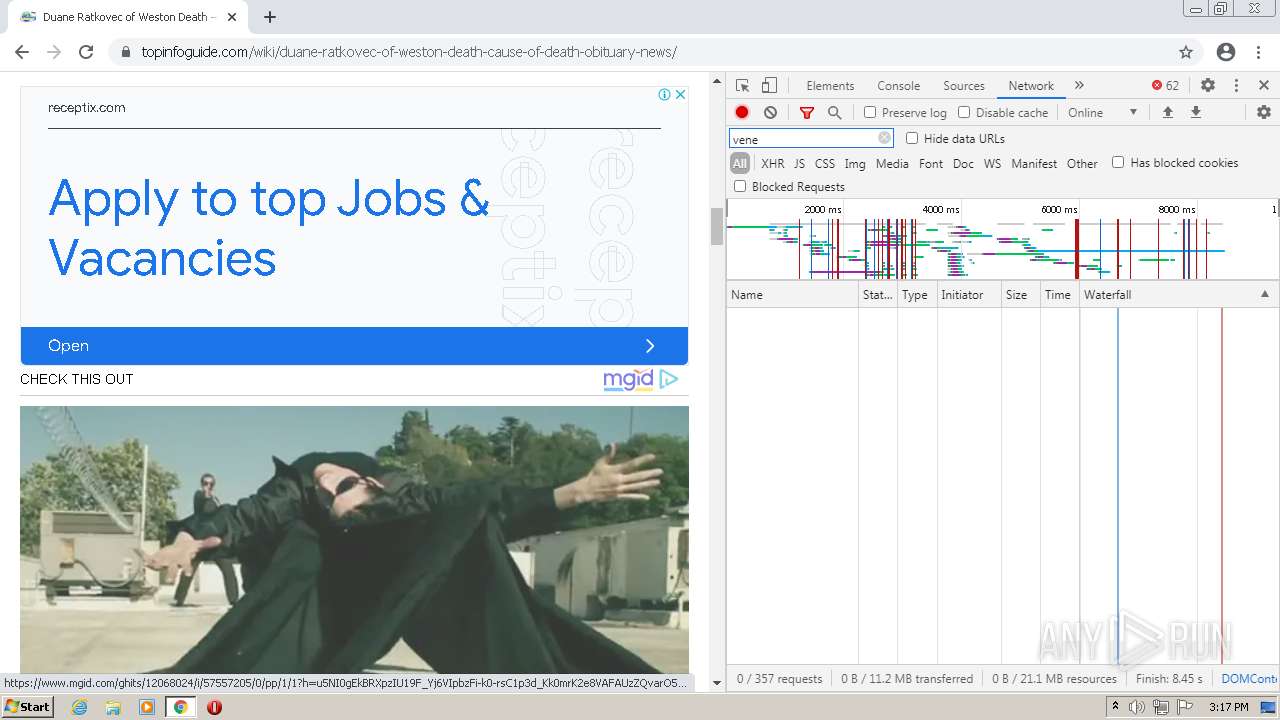Open the Online throttling dropdown
1280x720 pixels.
(x=1103, y=113)
